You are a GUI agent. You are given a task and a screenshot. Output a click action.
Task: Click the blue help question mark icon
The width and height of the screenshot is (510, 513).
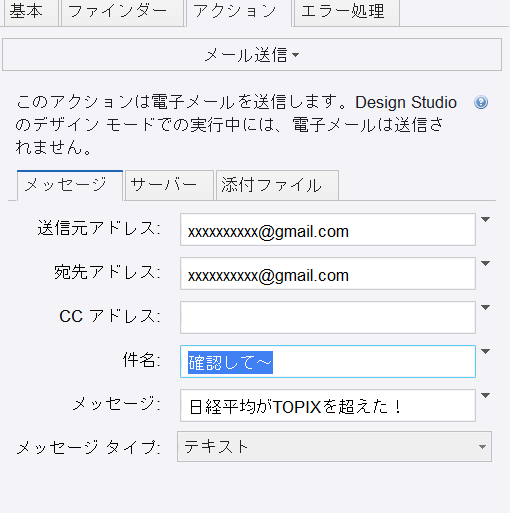[481, 102]
